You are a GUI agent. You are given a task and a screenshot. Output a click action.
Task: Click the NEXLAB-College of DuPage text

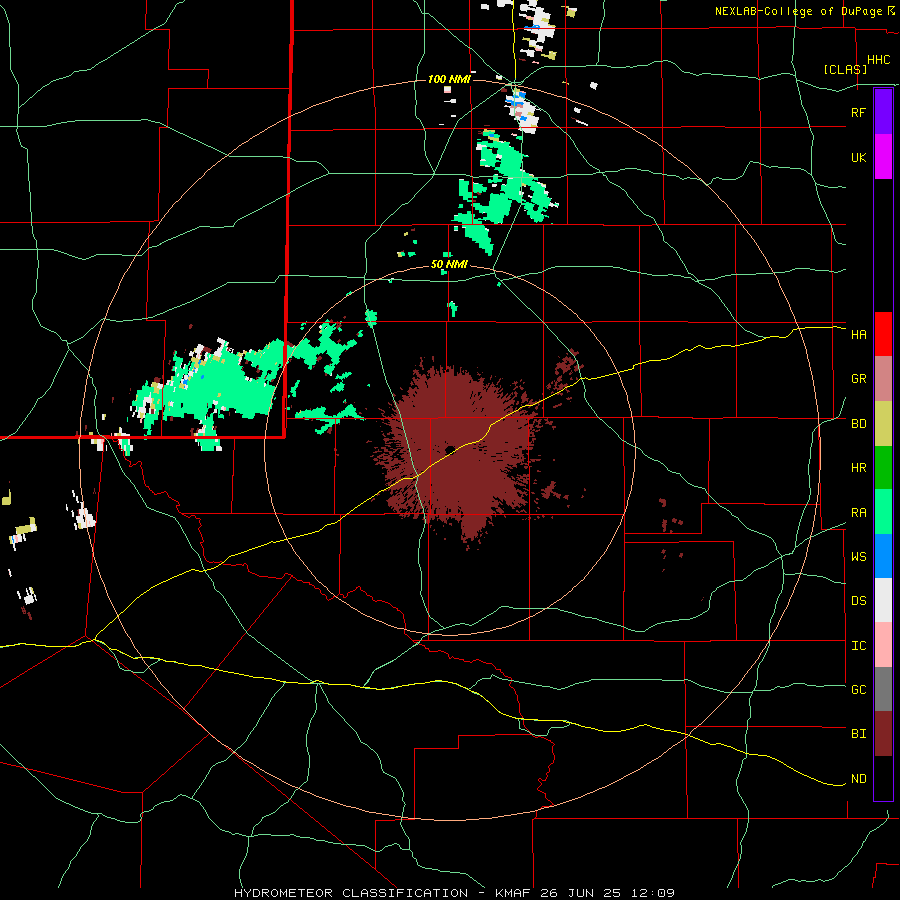coord(798,11)
